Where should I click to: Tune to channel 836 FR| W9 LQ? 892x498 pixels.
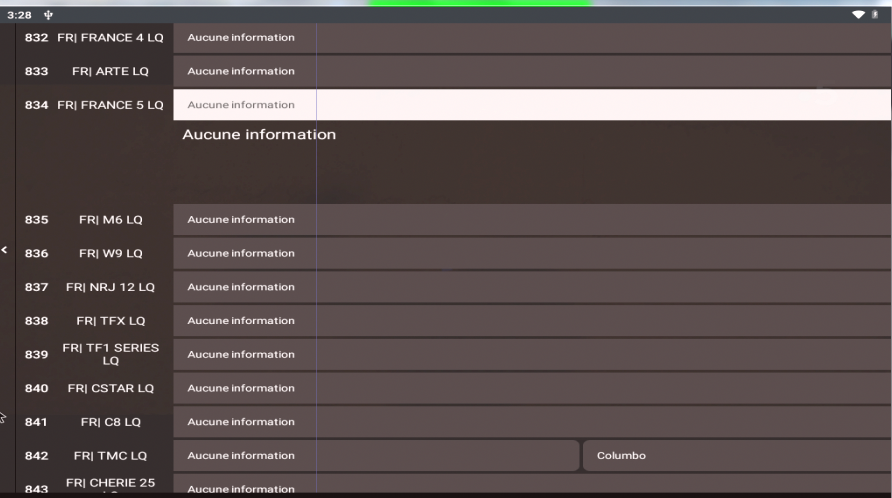point(95,253)
